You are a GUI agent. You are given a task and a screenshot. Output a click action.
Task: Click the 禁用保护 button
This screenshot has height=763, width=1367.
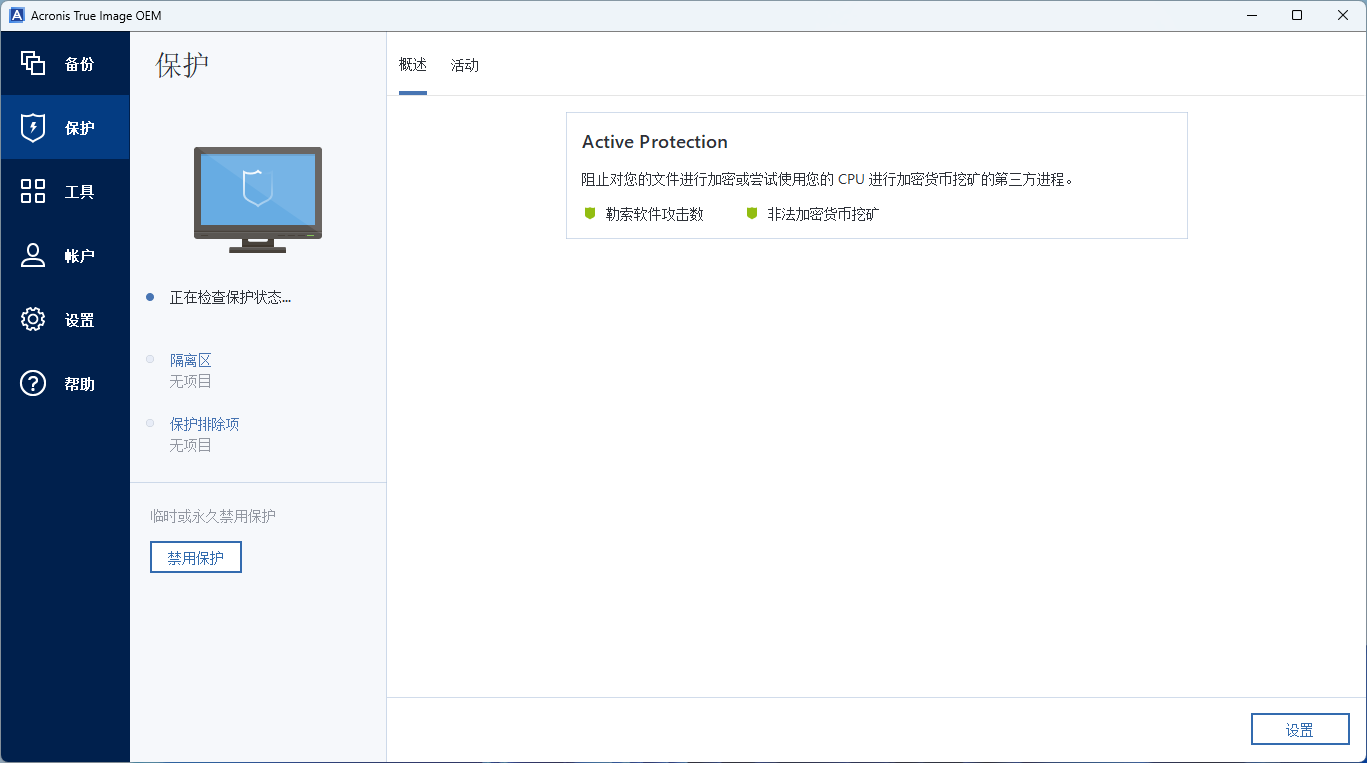[x=196, y=558]
